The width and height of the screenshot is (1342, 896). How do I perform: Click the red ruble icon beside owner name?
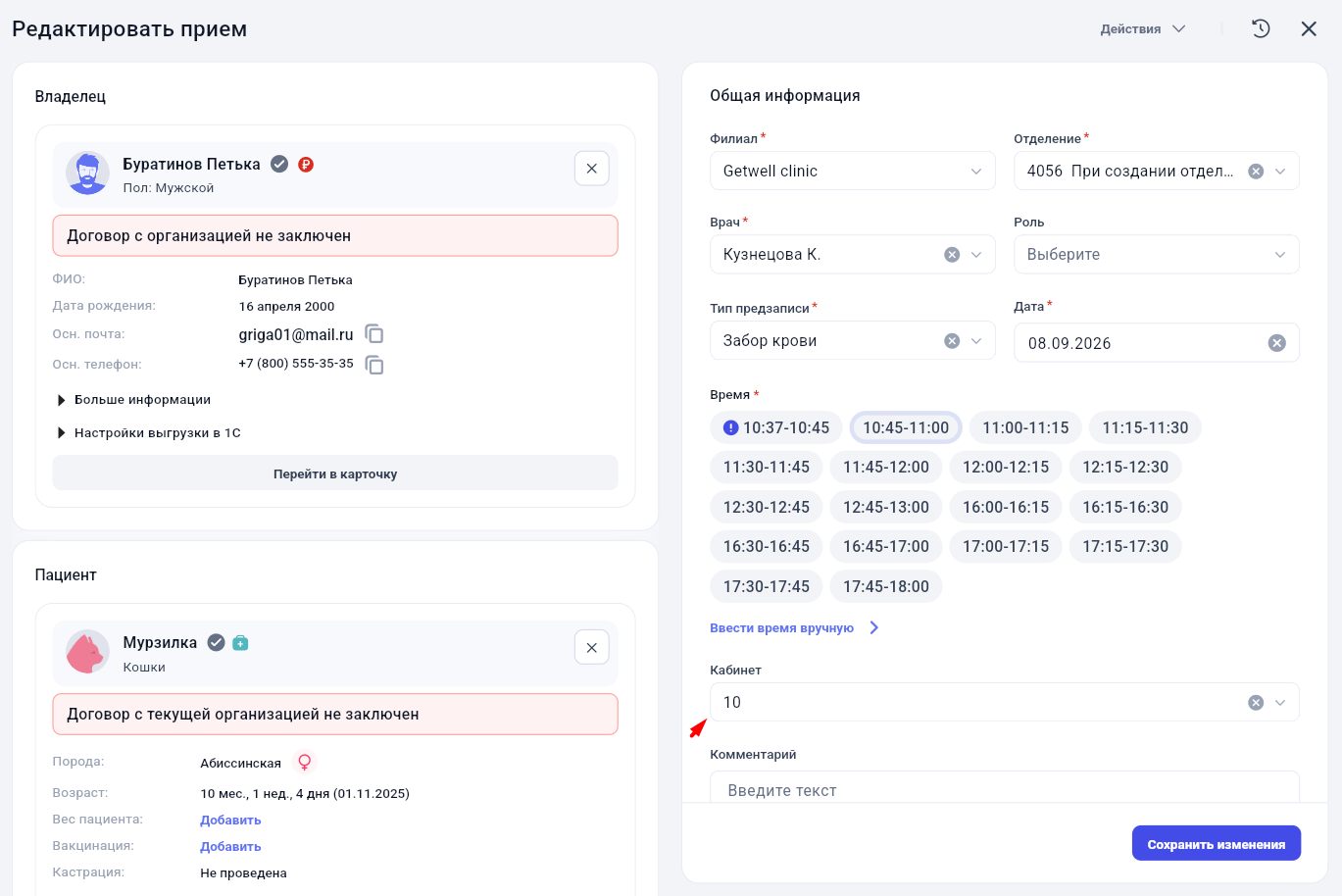(306, 165)
